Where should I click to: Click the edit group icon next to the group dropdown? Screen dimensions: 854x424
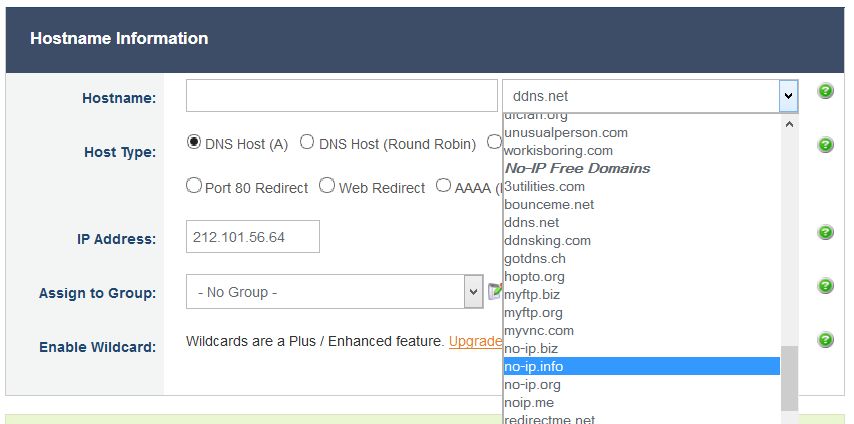(x=494, y=292)
